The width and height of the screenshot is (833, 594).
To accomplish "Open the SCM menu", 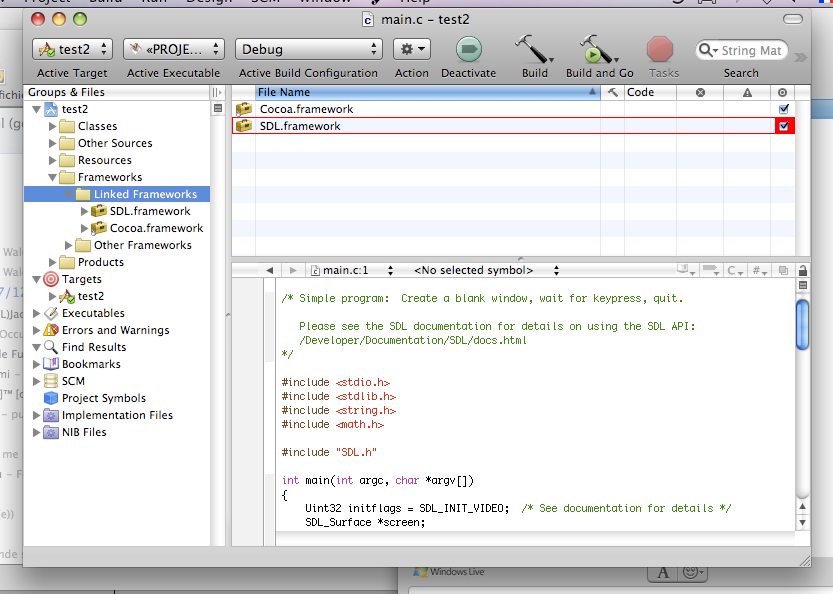I will [266, 4].
